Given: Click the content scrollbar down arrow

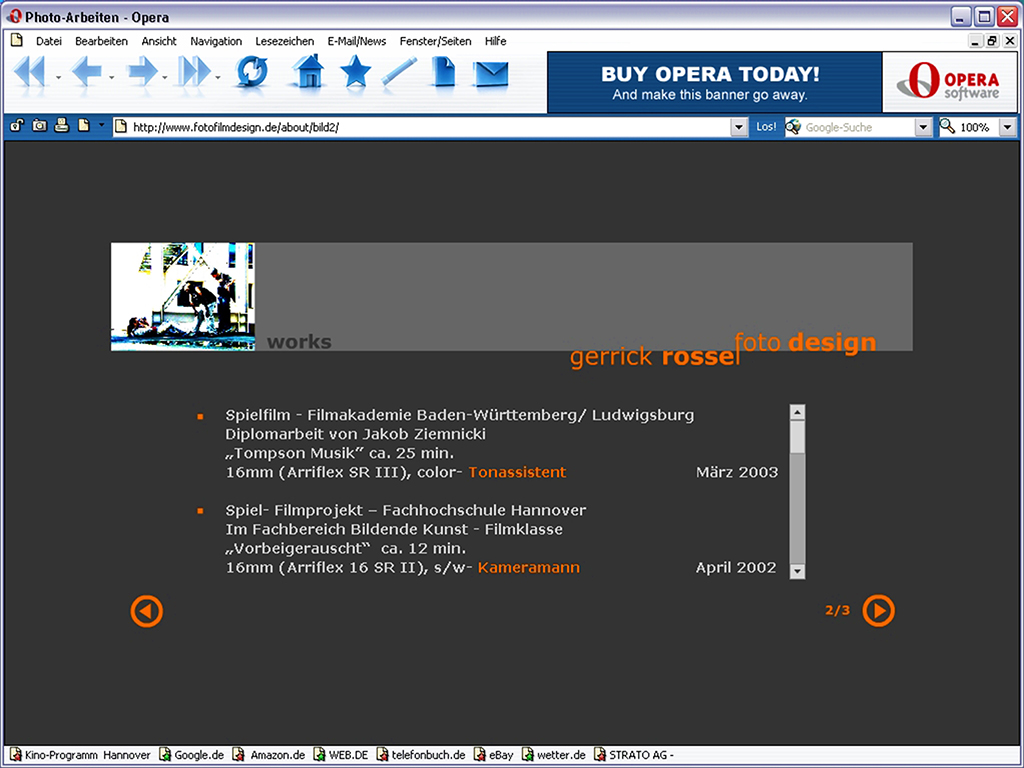Looking at the screenshot, I should tap(797, 571).
